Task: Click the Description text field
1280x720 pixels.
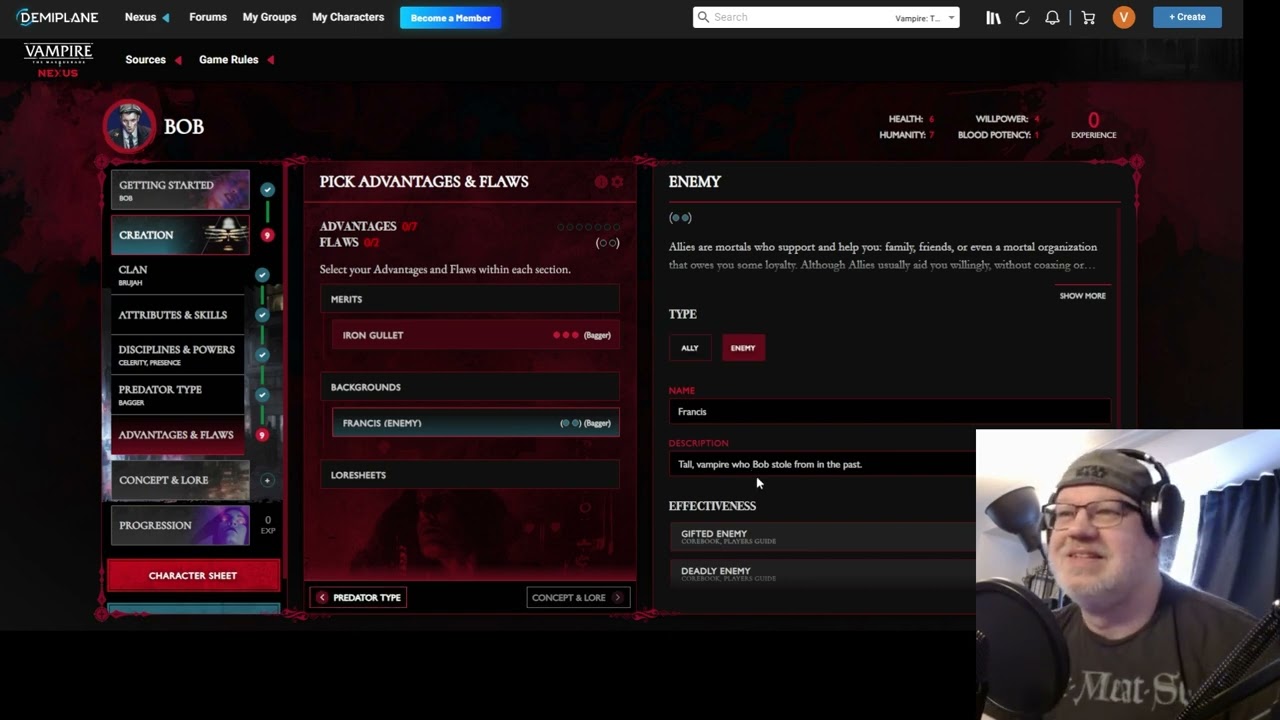Action: tap(822, 464)
